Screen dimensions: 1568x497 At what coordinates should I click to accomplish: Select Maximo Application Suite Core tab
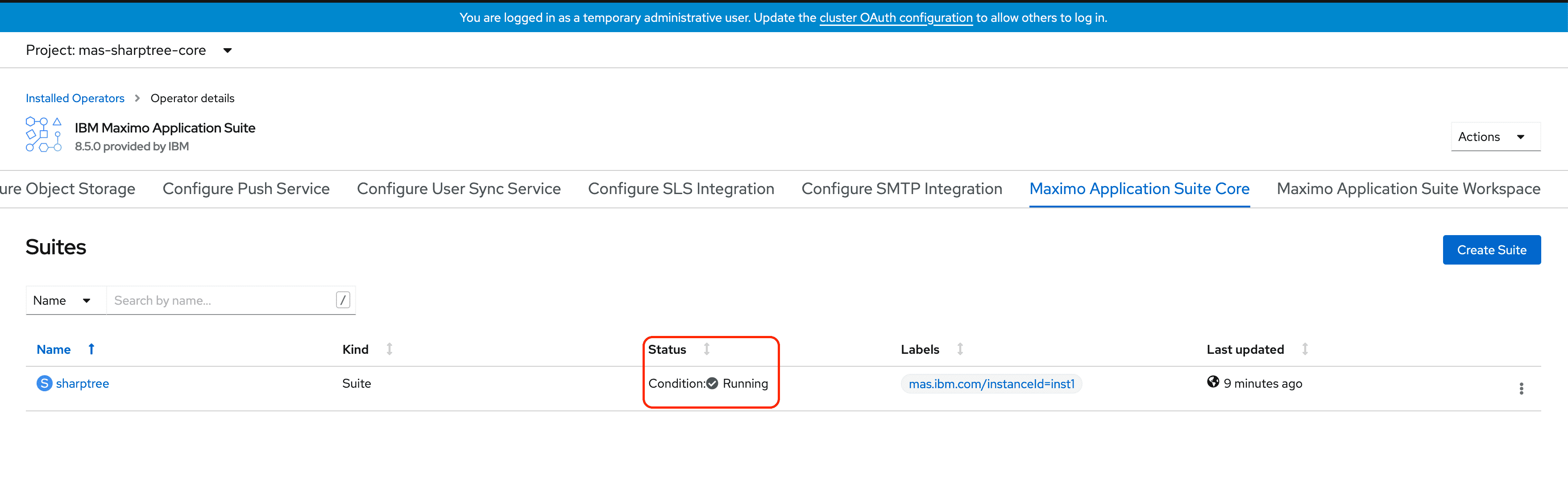(x=1140, y=189)
